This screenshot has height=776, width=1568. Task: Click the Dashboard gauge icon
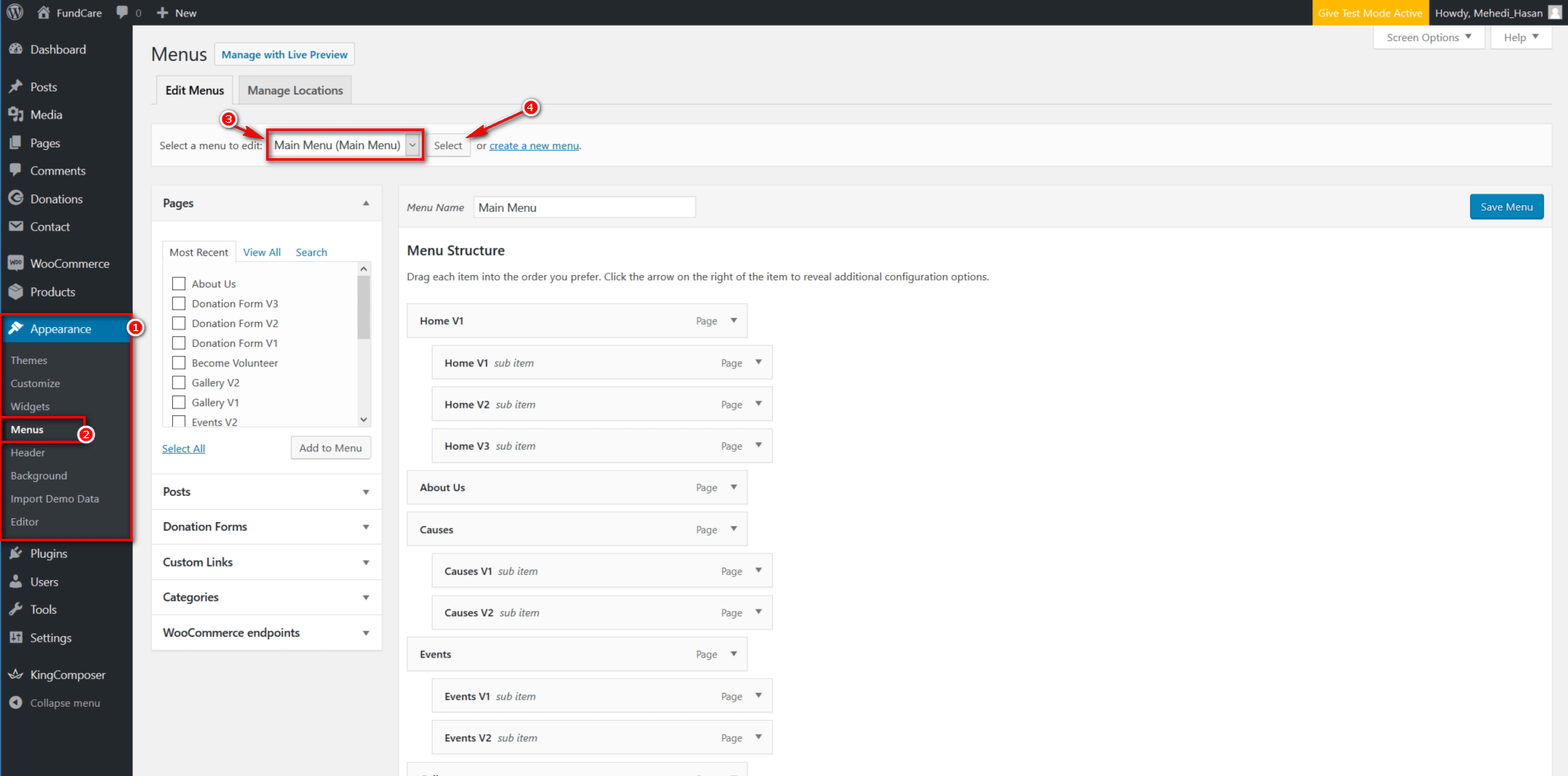pyautogui.click(x=16, y=49)
